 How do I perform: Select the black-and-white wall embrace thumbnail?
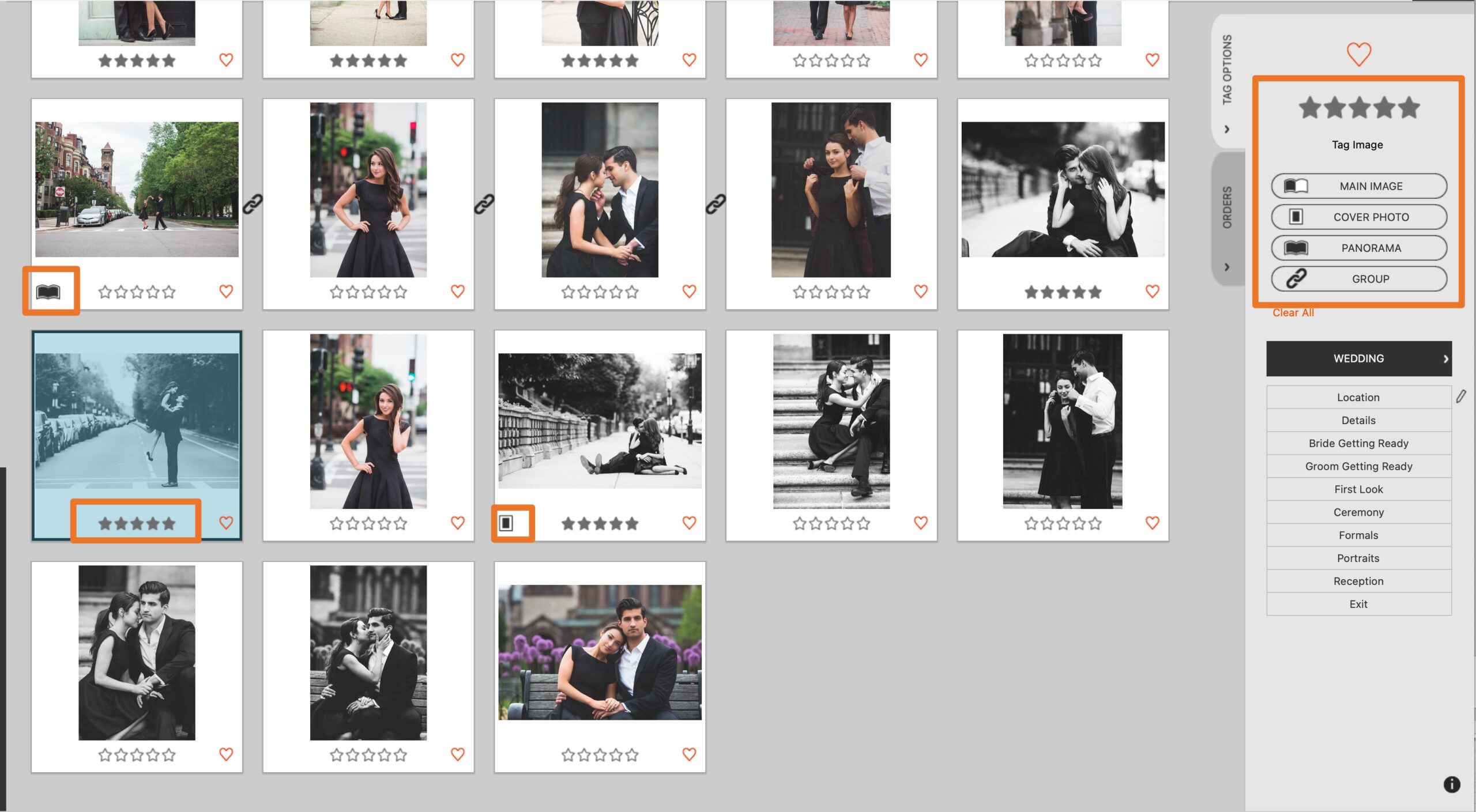tap(1063, 189)
